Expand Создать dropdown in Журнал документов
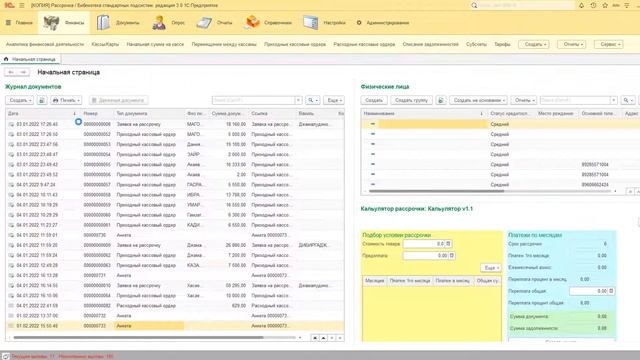The height and width of the screenshot is (360, 640). [x=19, y=100]
